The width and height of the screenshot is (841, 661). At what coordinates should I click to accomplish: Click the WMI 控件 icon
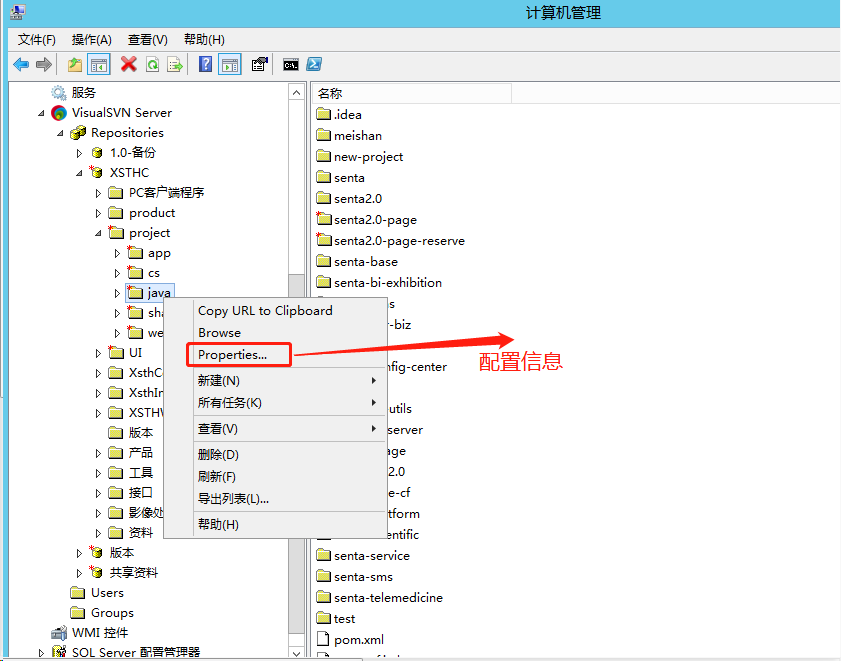pyautogui.click(x=59, y=633)
